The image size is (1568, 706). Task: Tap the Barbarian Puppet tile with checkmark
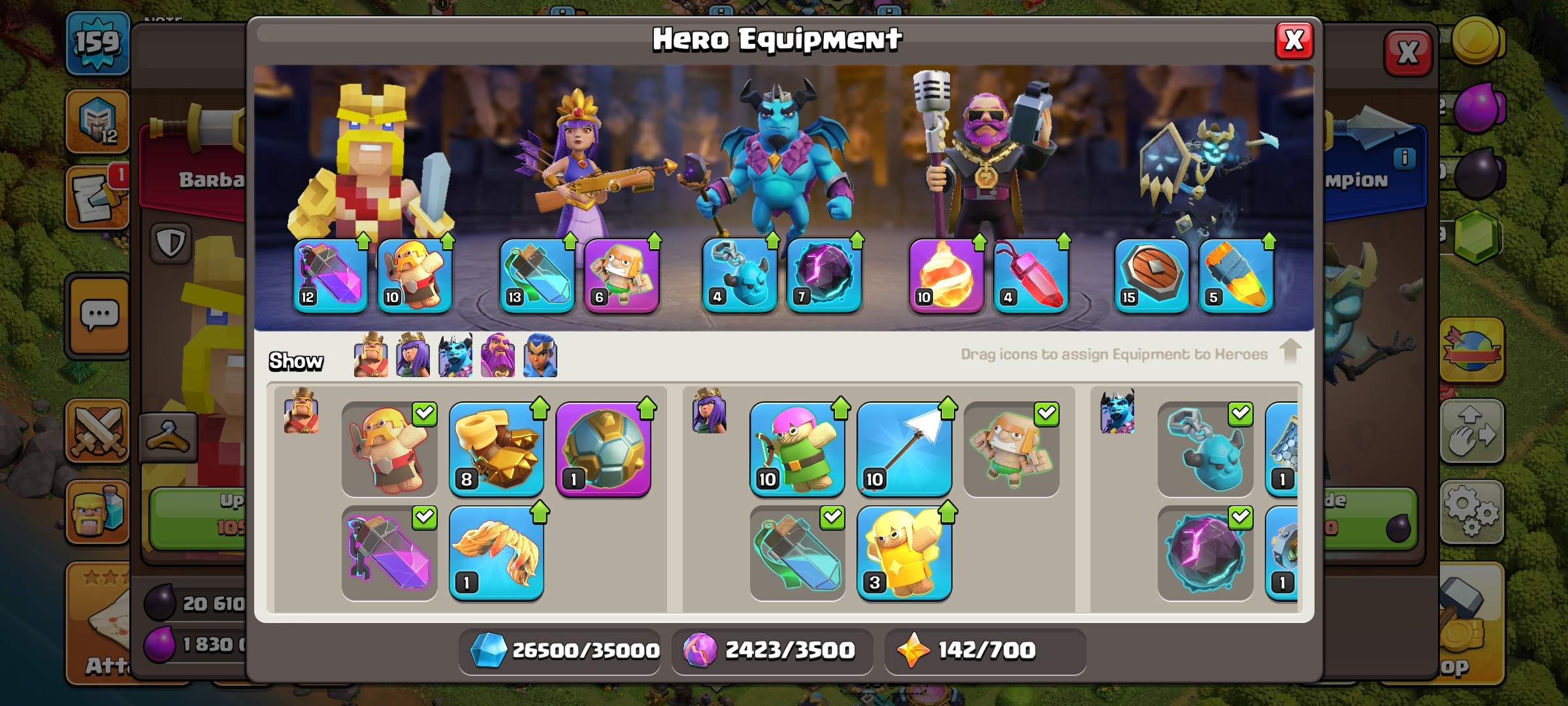click(389, 449)
